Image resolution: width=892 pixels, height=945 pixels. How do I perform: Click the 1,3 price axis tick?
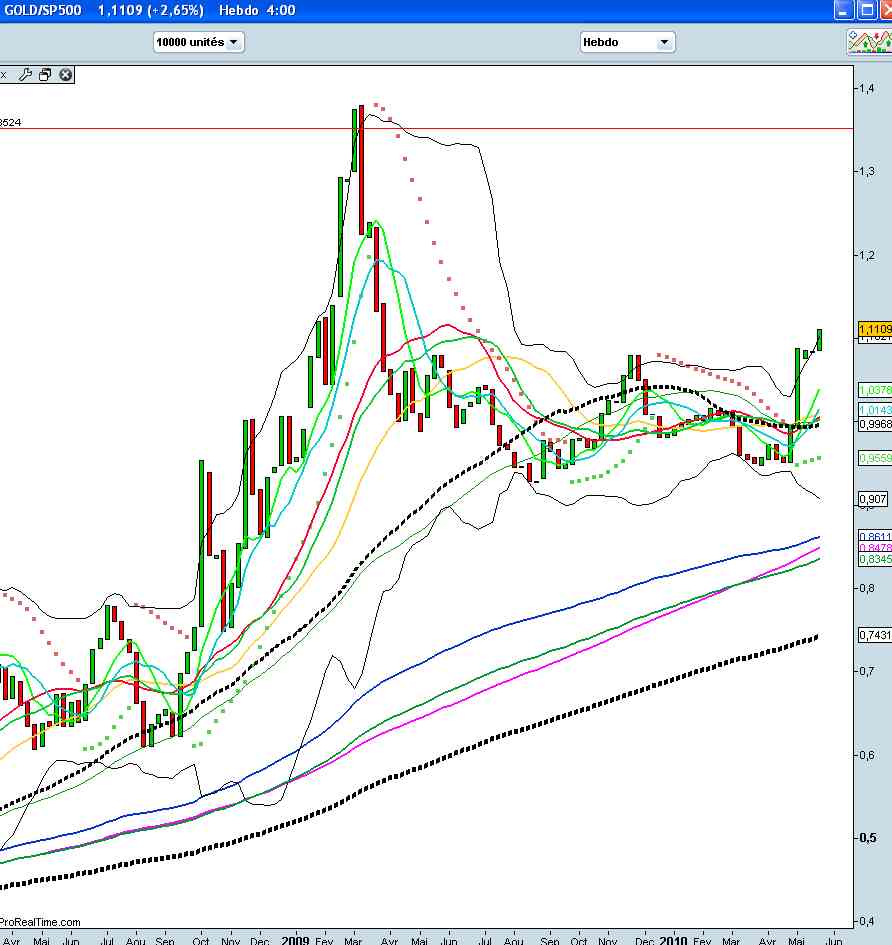[867, 171]
